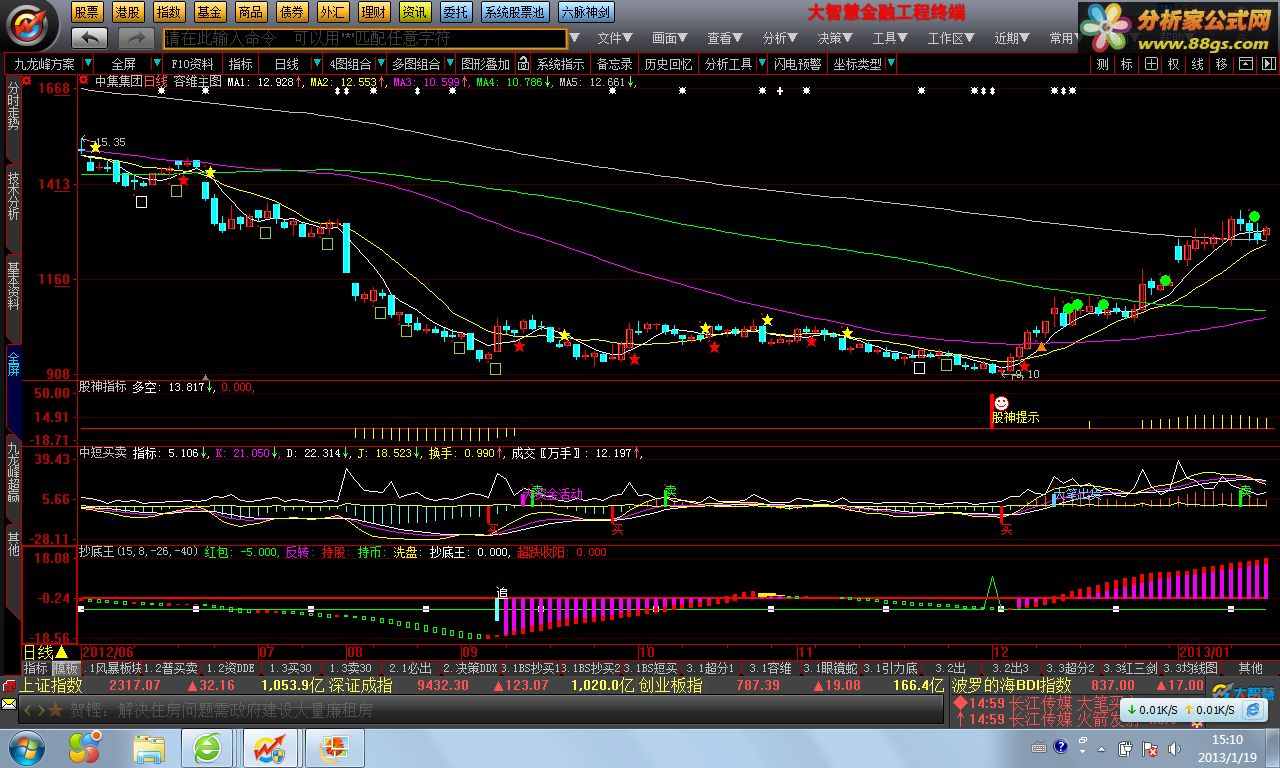Click the 委托 order button
The image size is (1280, 768).
tap(456, 12)
